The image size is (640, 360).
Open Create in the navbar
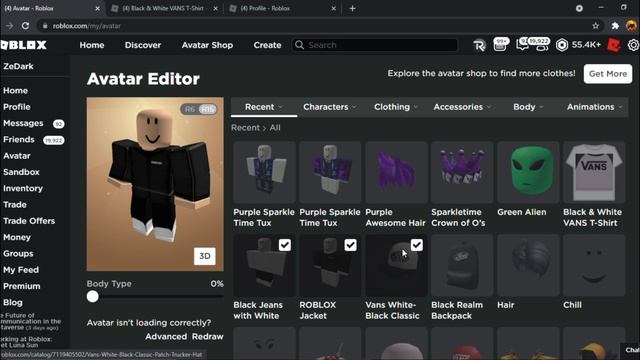tap(267, 45)
